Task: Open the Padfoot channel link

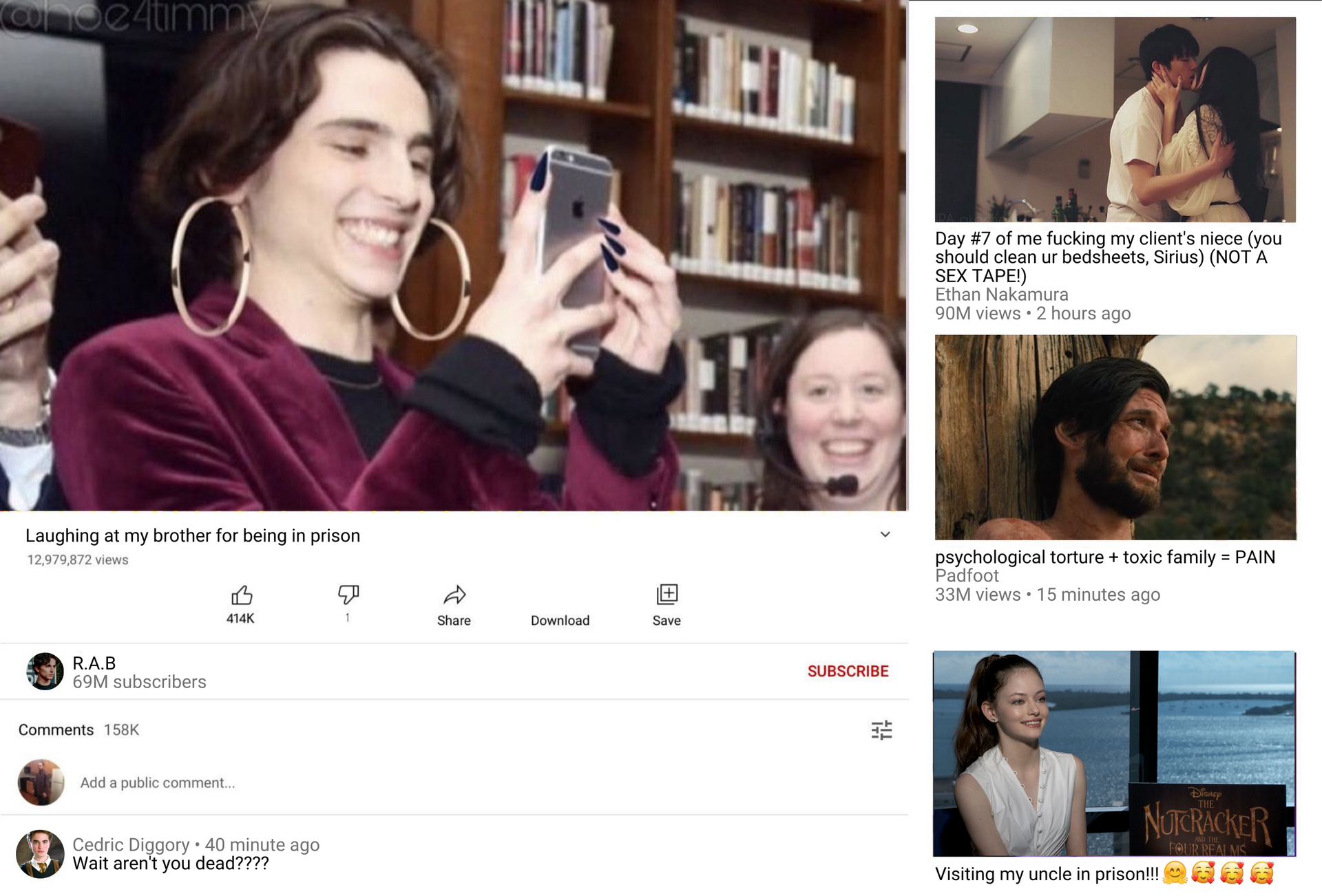Action: coord(967,575)
